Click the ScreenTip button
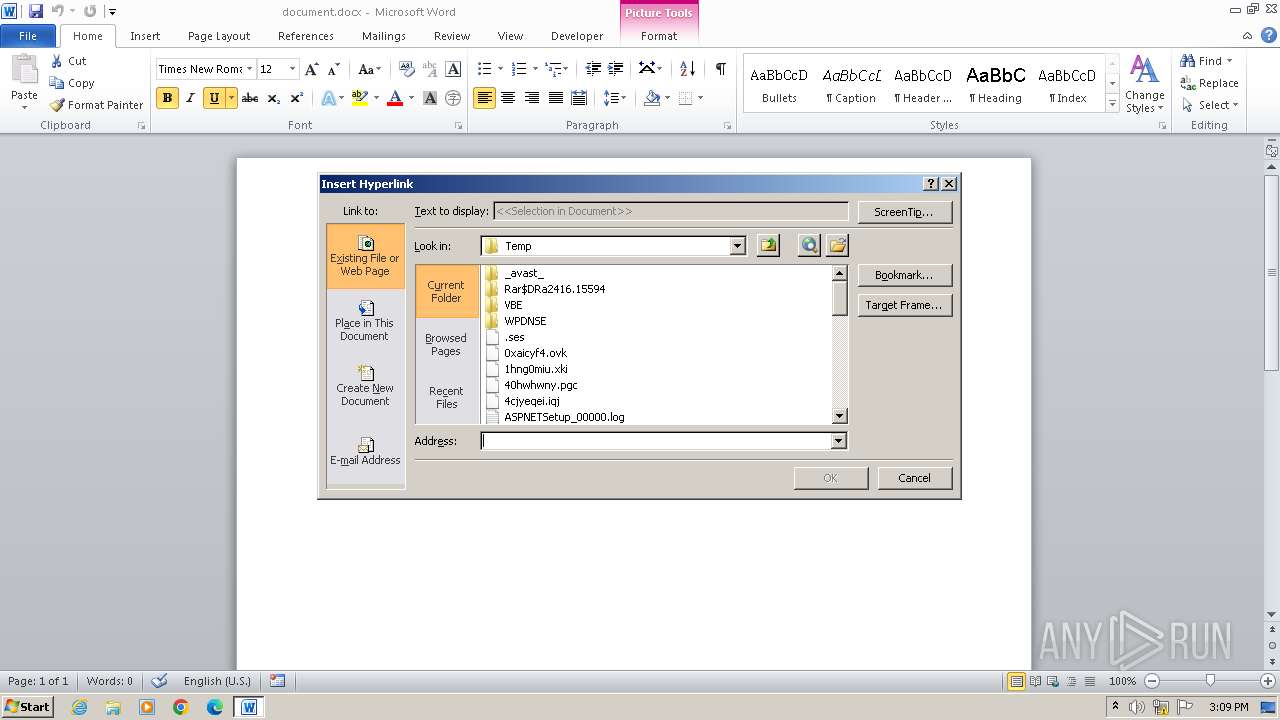 pos(903,212)
